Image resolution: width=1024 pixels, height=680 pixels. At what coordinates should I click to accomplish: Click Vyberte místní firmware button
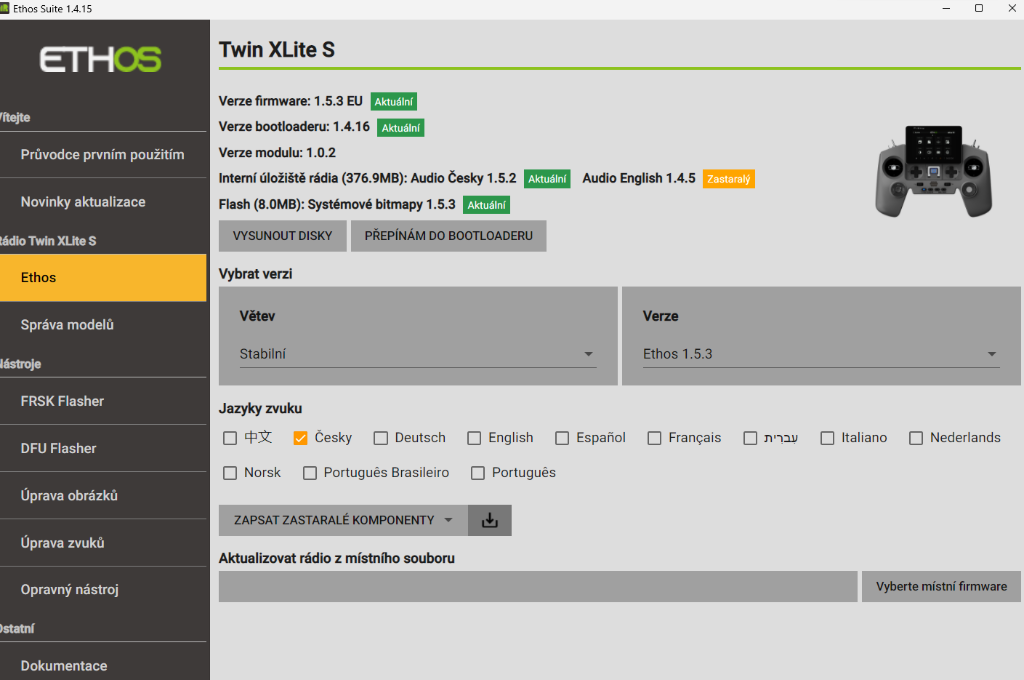coord(941,586)
